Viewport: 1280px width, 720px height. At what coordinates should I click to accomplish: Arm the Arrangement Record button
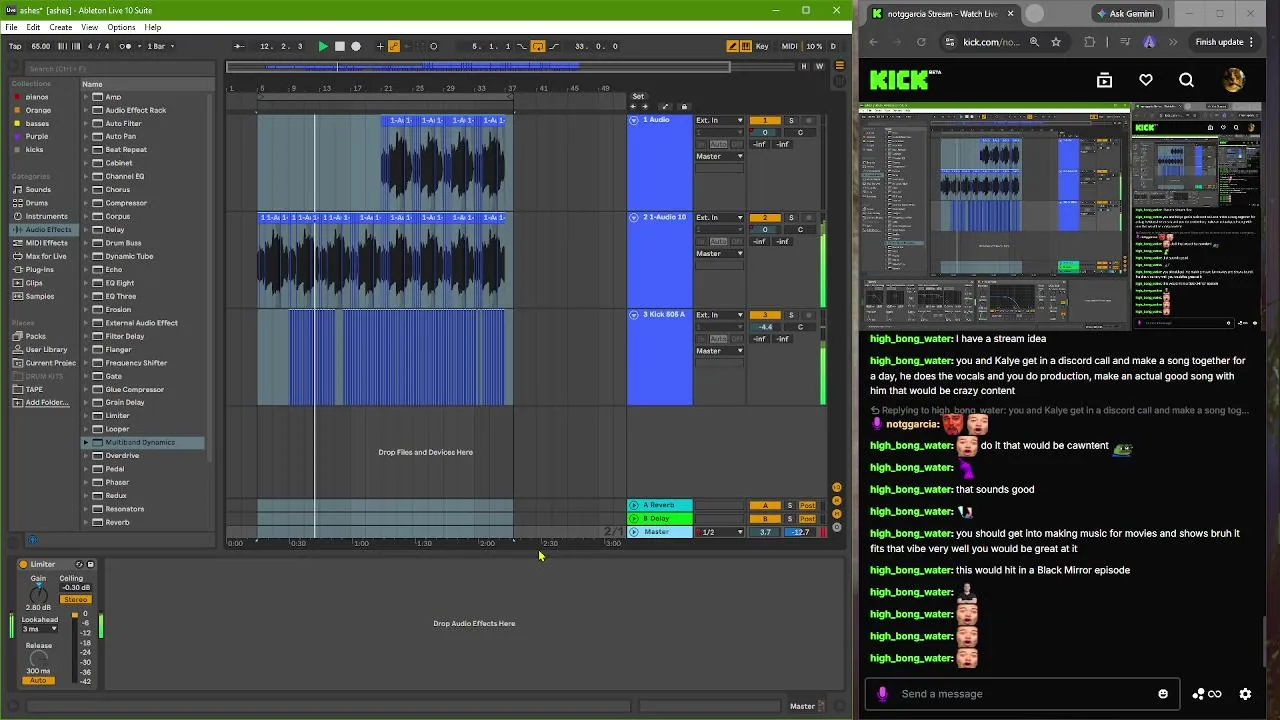[356, 46]
